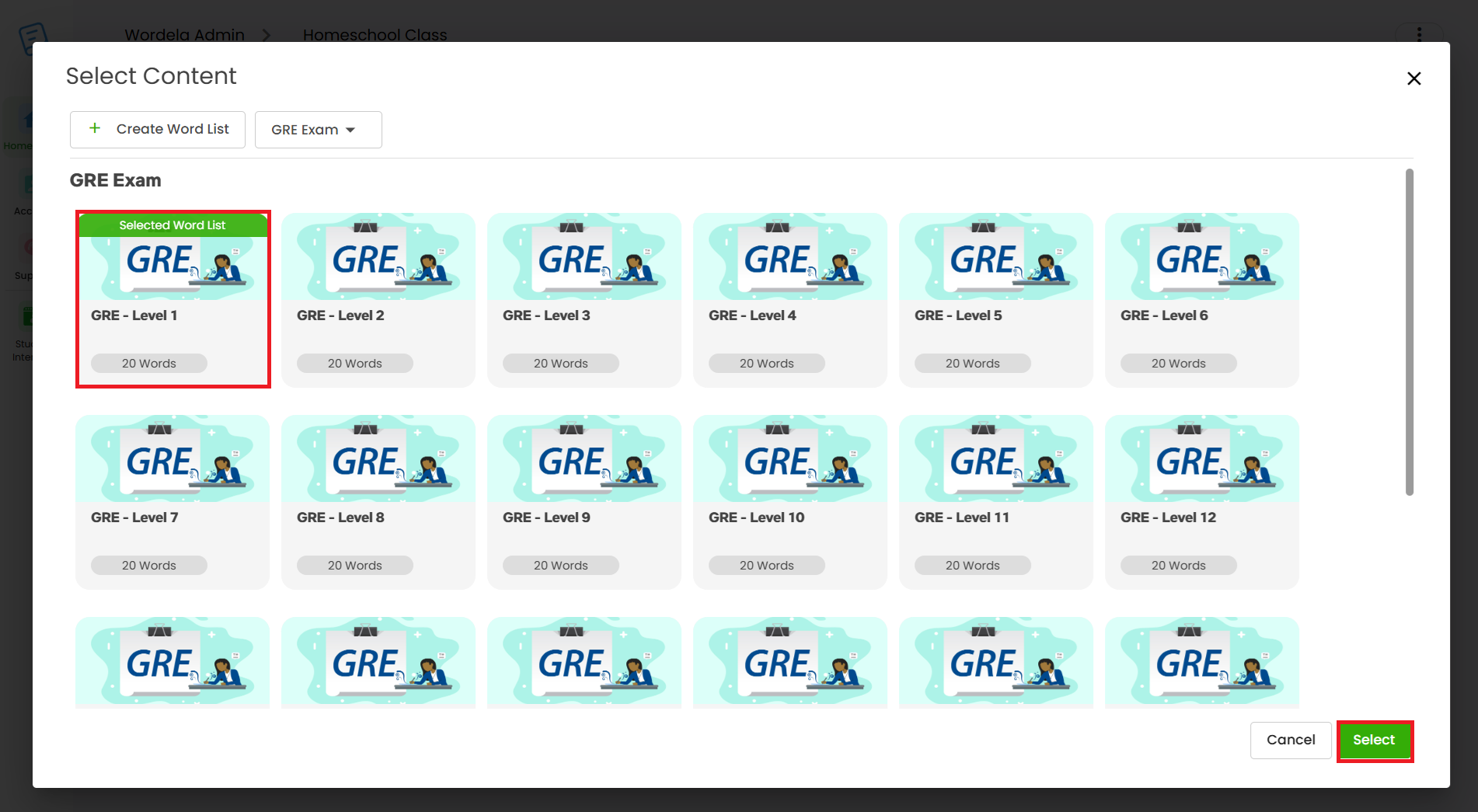Image resolution: width=1478 pixels, height=812 pixels.
Task: Choose the GRE - Level 1 thumbnail
Action: (173, 257)
